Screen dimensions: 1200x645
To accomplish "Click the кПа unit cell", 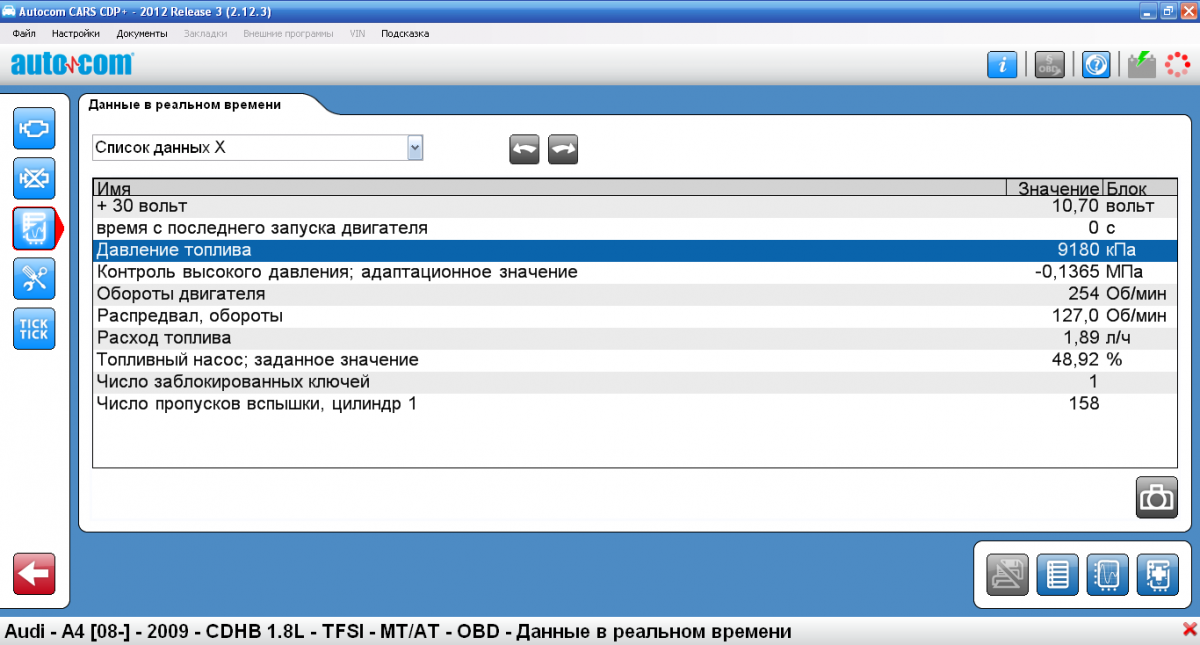I will [1121, 250].
